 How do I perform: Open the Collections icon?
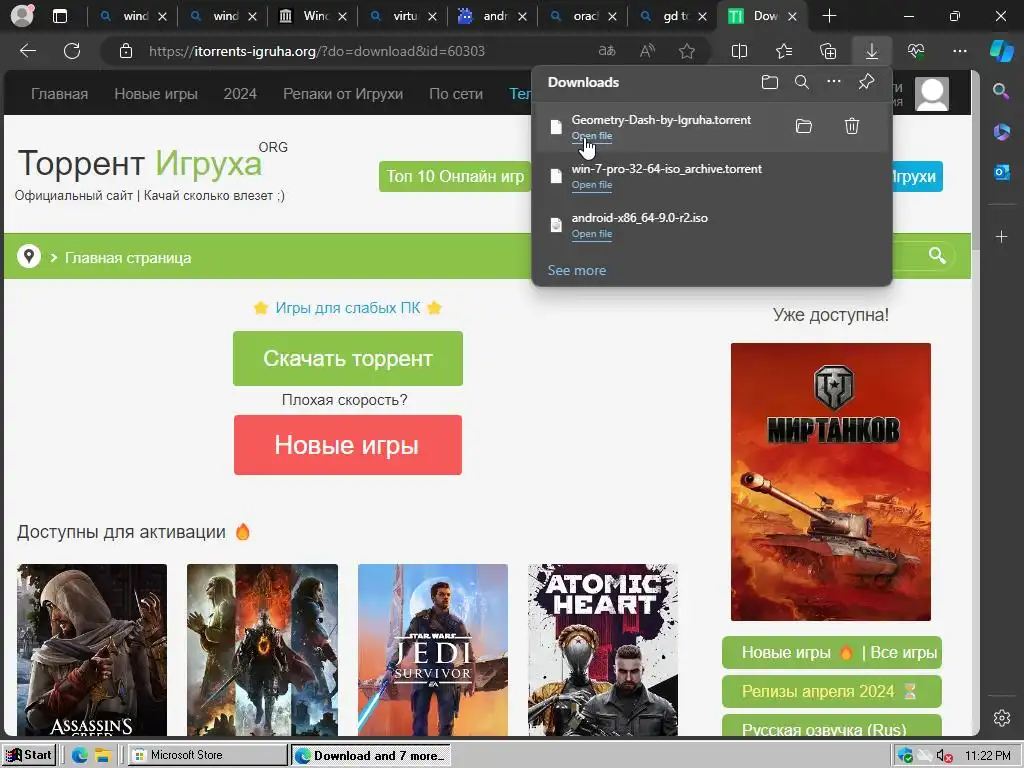coord(827,51)
